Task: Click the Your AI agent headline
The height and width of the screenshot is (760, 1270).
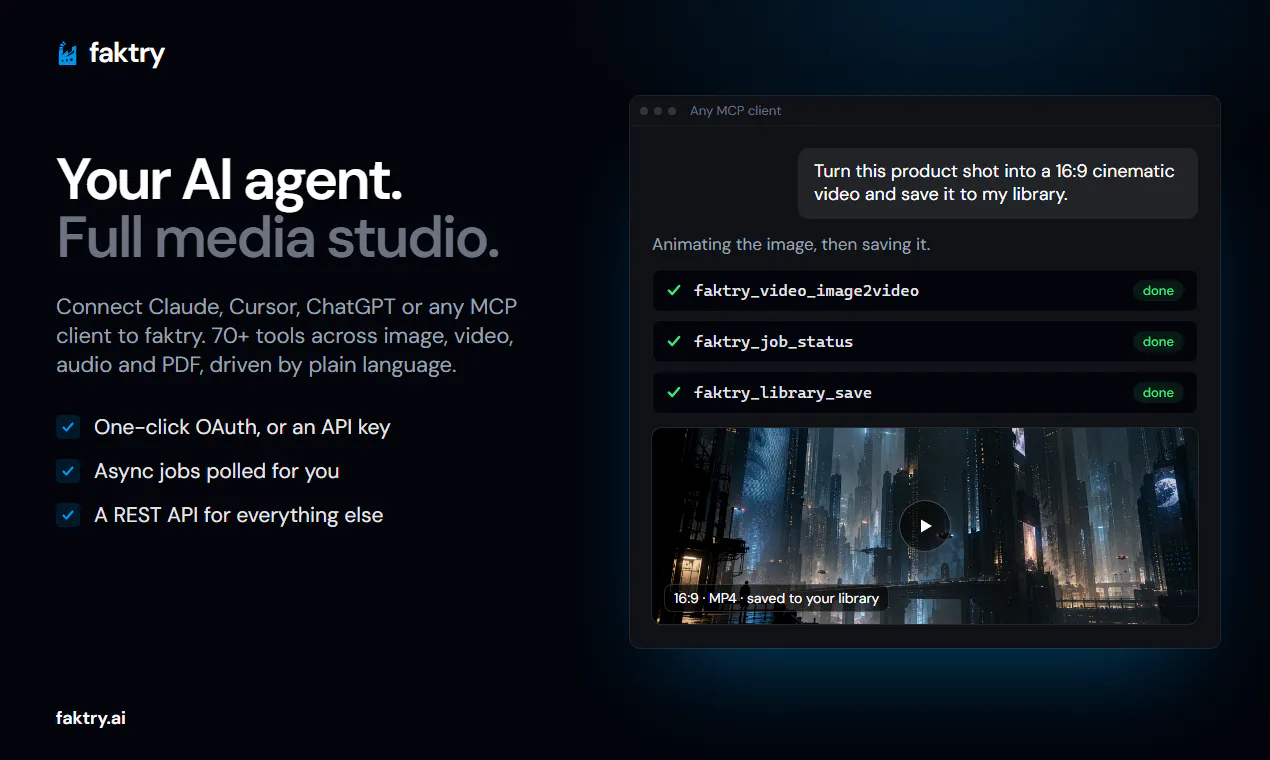Action: point(230,180)
